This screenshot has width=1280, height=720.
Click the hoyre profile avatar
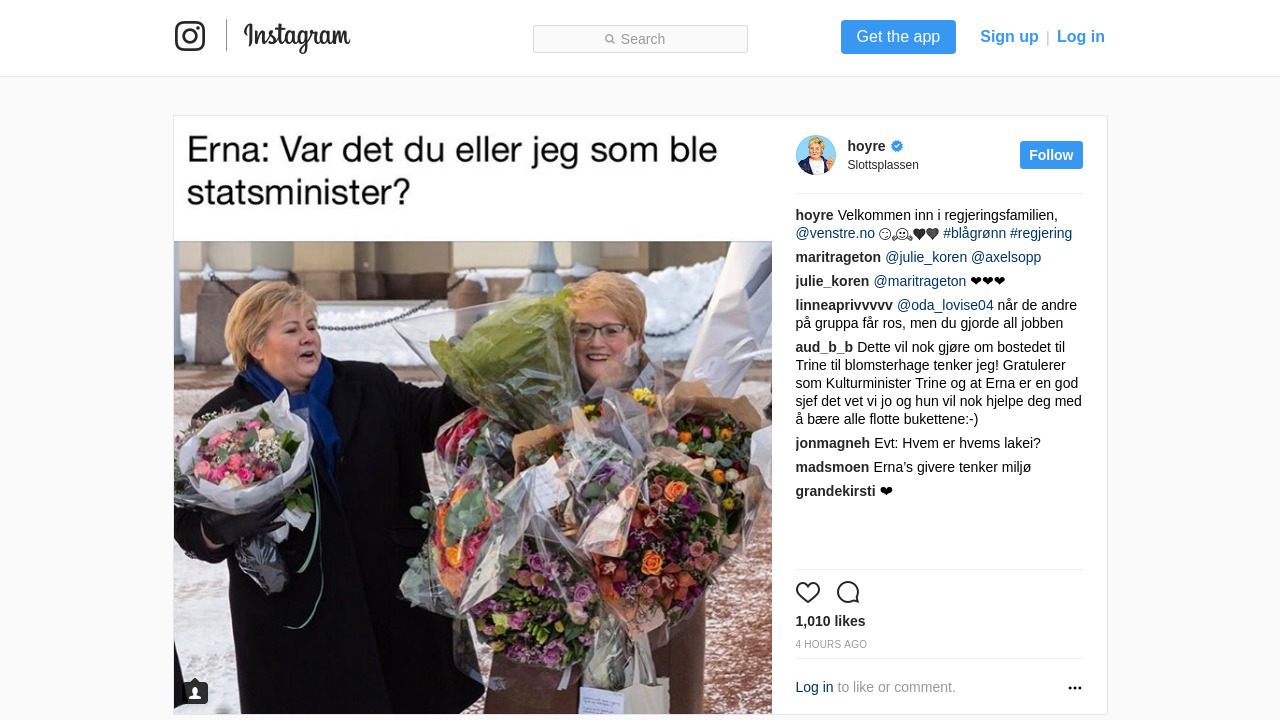(x=816, y=155)
